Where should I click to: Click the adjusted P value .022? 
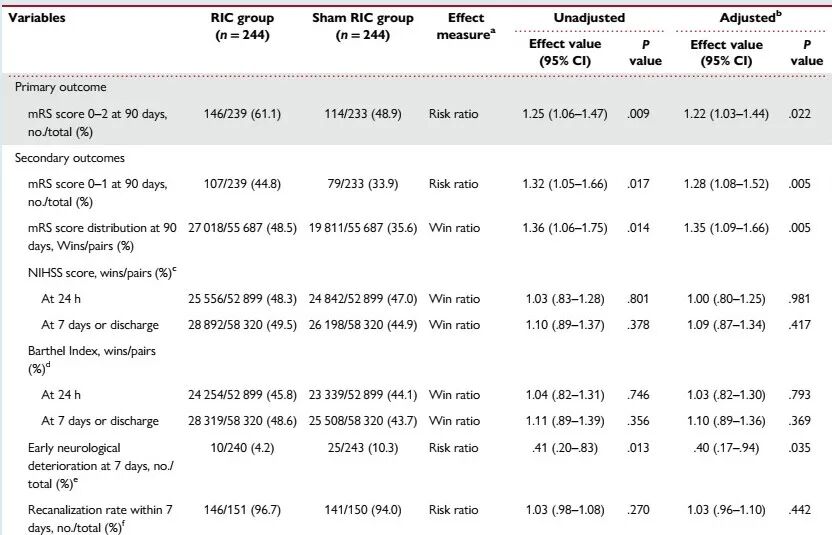tap(800, 114)
